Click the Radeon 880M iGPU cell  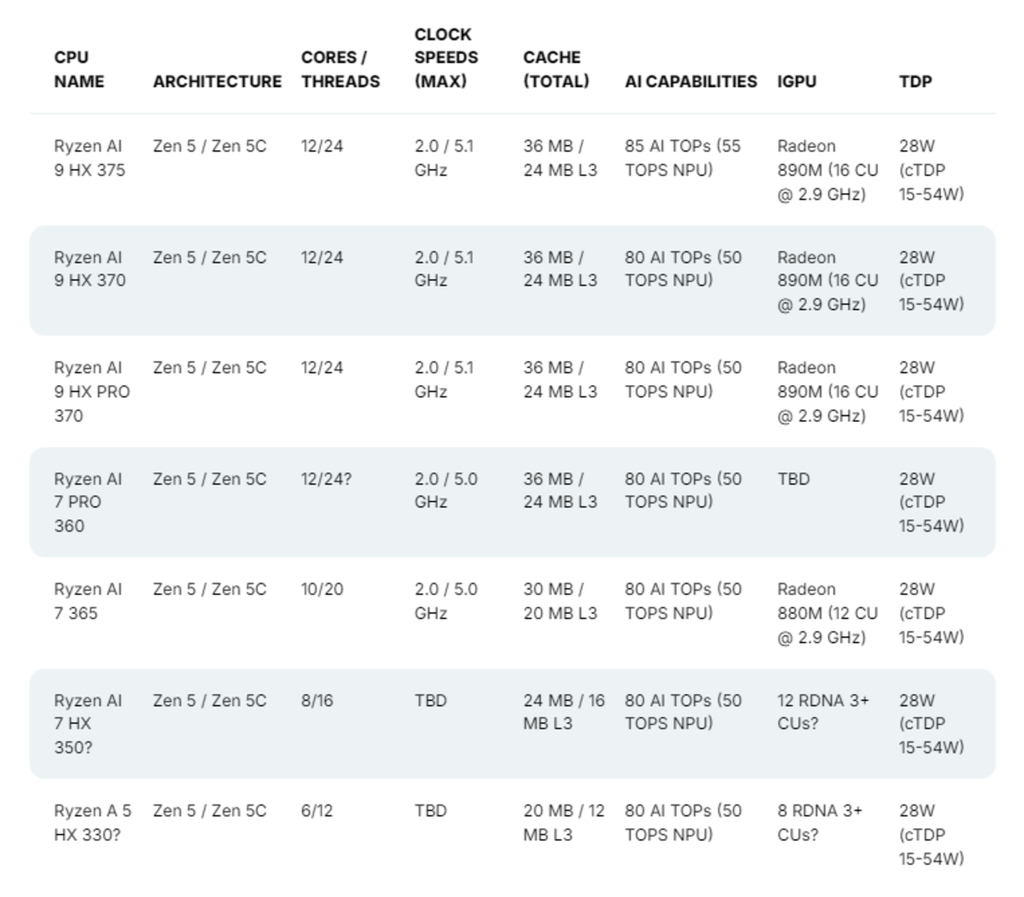827,613
